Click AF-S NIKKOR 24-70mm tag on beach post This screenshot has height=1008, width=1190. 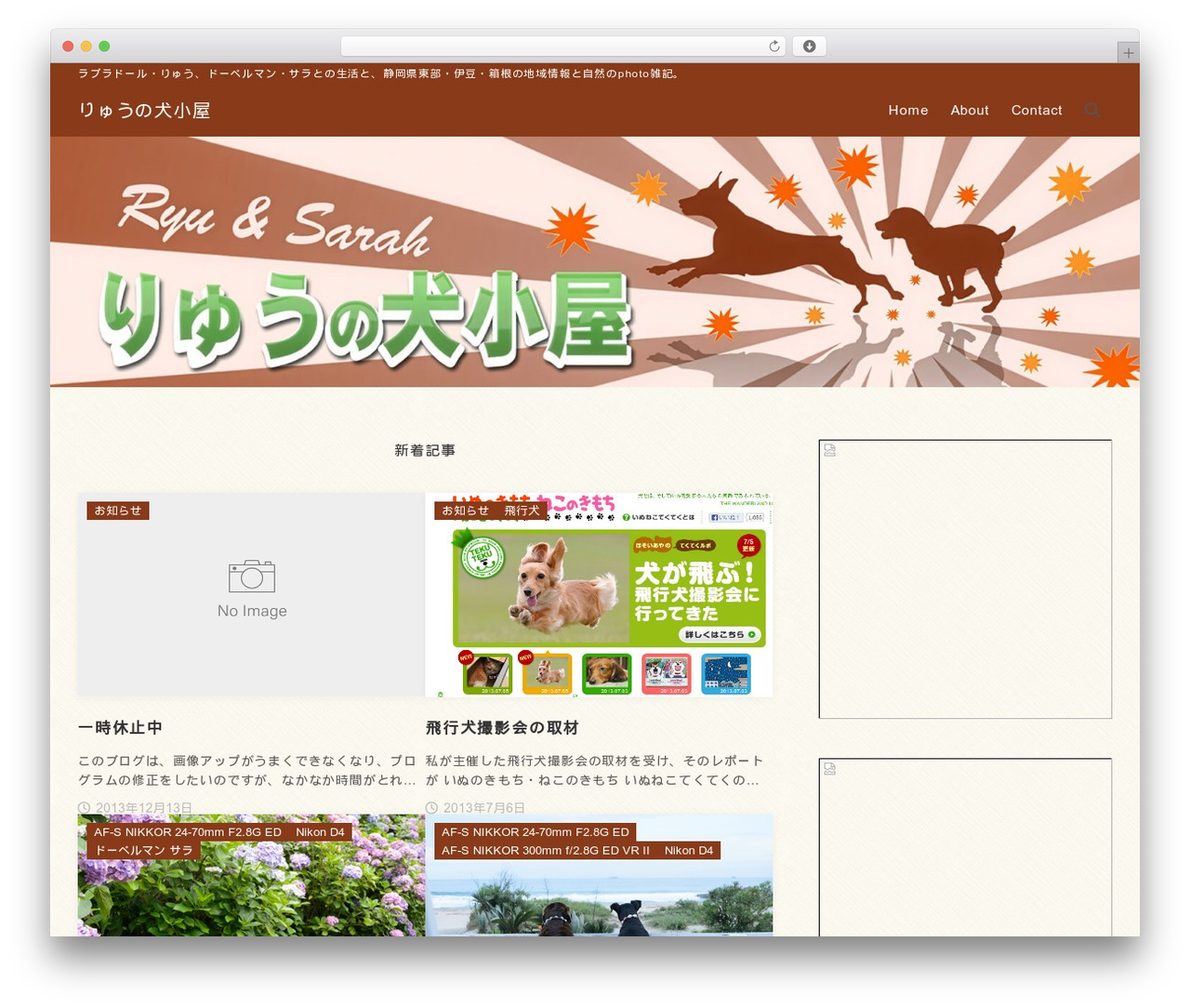click(535, 832)
